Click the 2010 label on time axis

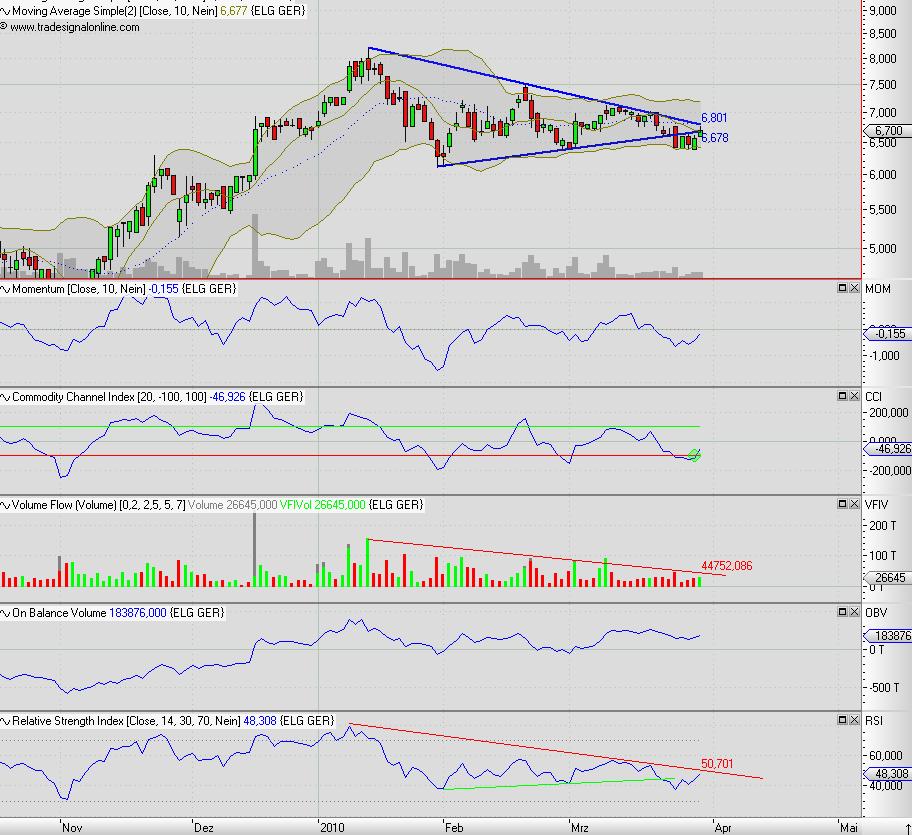click(331, 828)
